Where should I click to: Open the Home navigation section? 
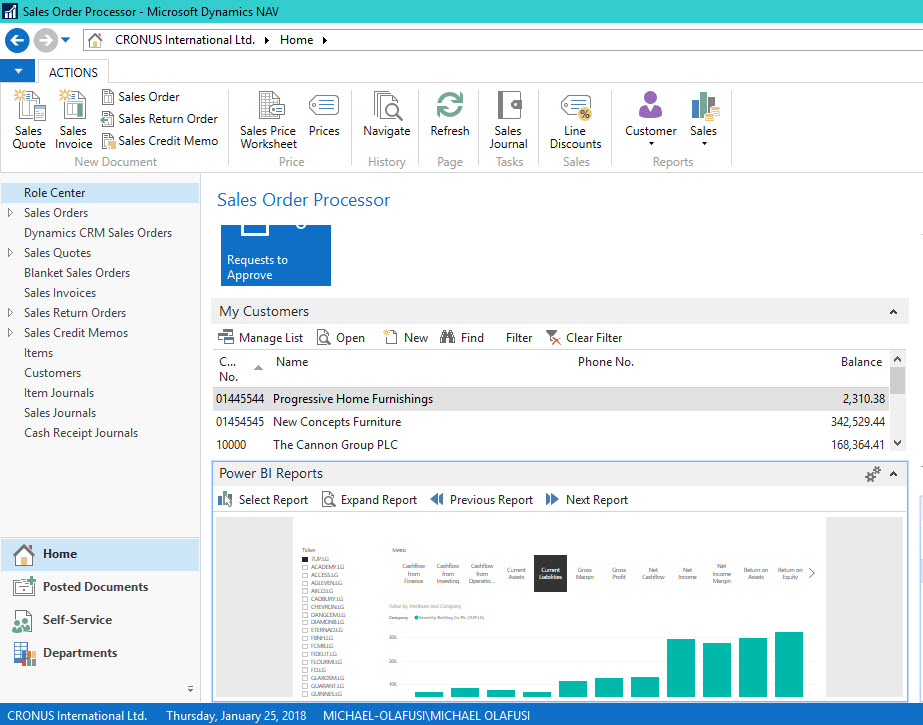click(100, 554)
